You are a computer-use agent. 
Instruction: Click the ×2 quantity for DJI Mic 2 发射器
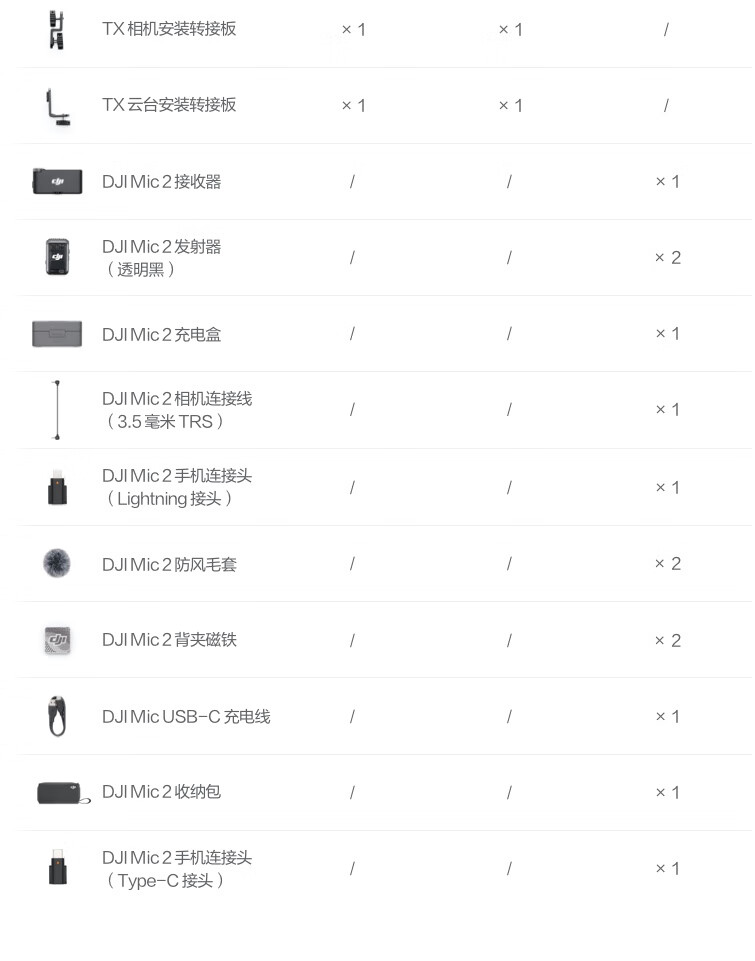[668, 258]
